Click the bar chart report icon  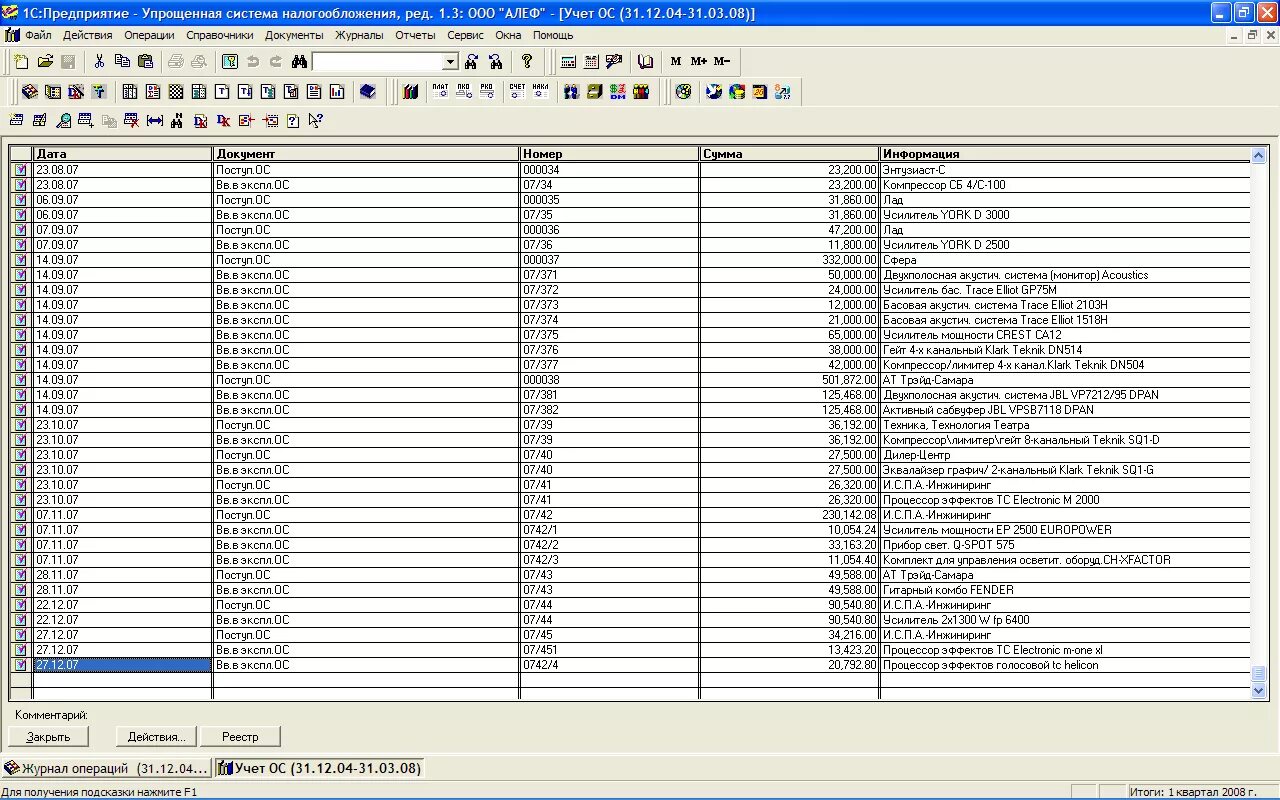coord(337,91)
